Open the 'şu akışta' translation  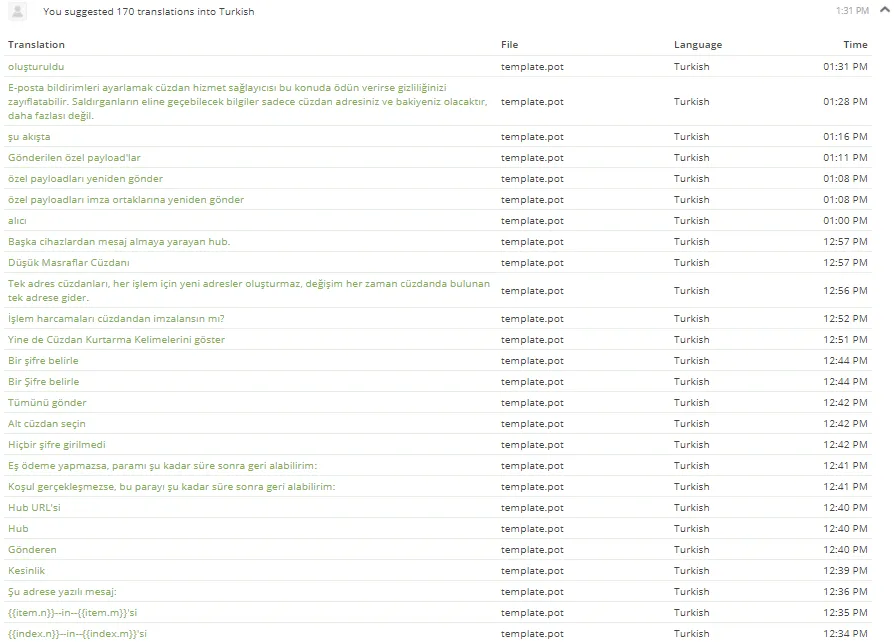pos(29,137)
